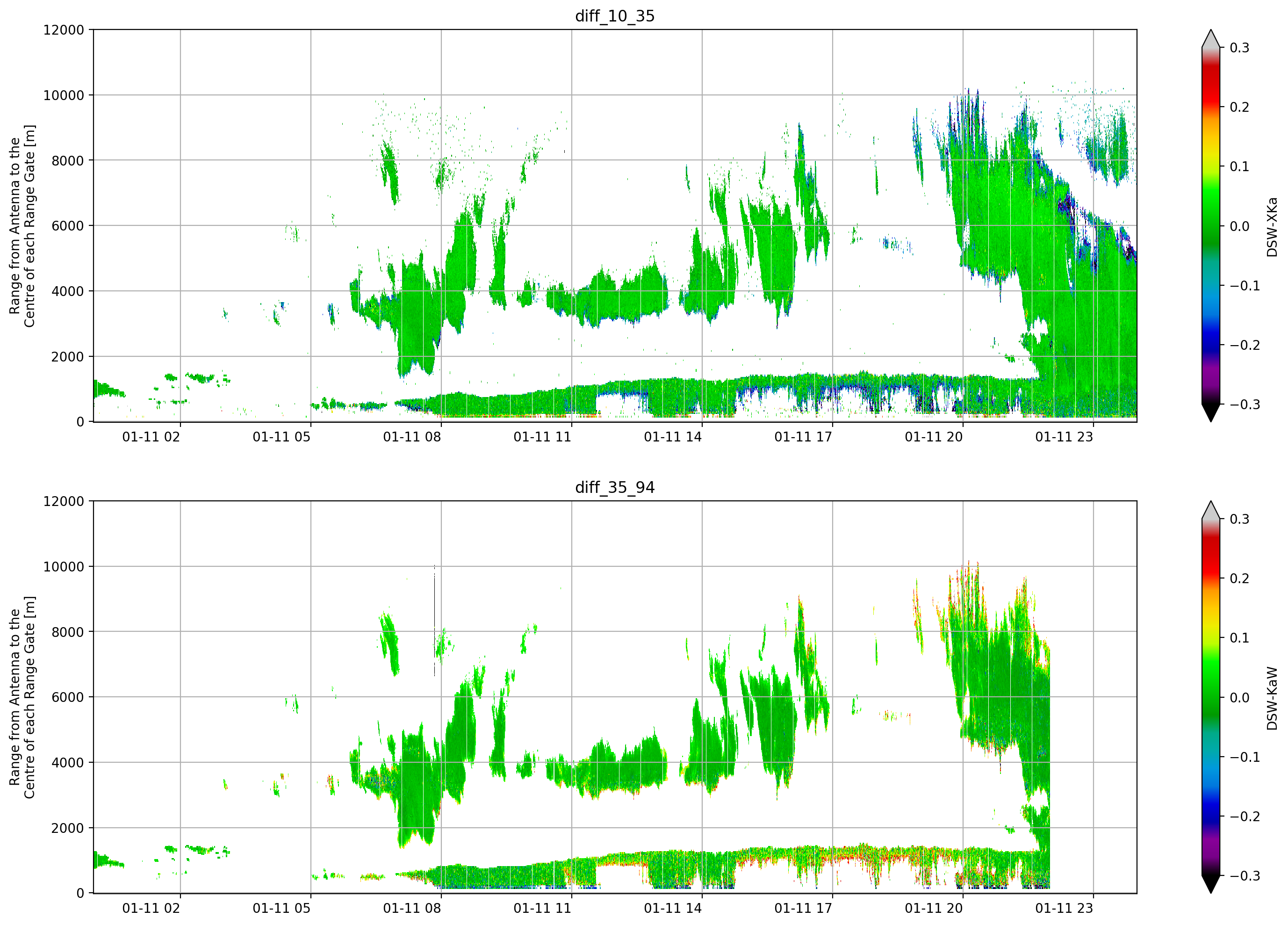Click x-tick "01-11 08" under the diff_35_94 plot
Image resolution: width=1288 pixels, height=925 pixels.
coord(412,909)
